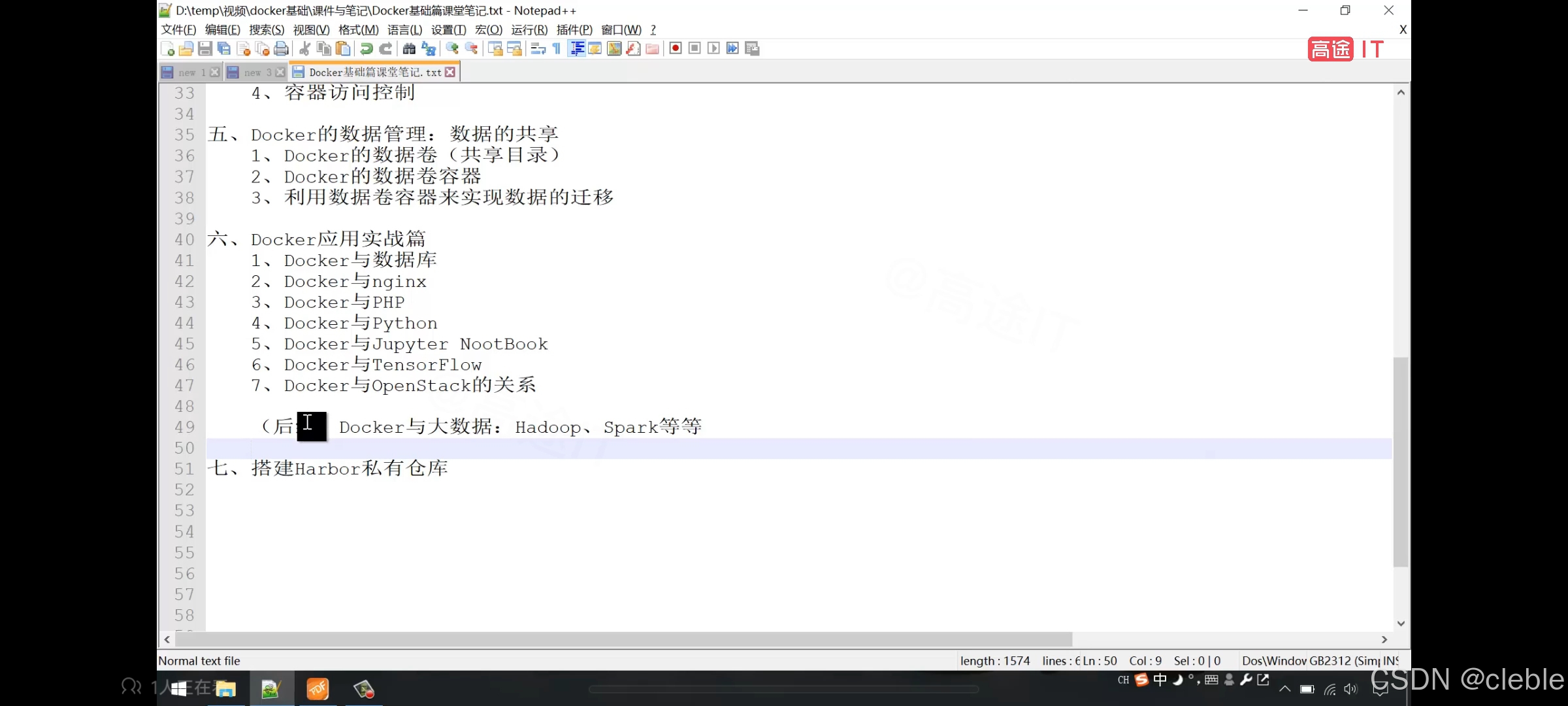Open the 插件(P) menu

point(574,30)
